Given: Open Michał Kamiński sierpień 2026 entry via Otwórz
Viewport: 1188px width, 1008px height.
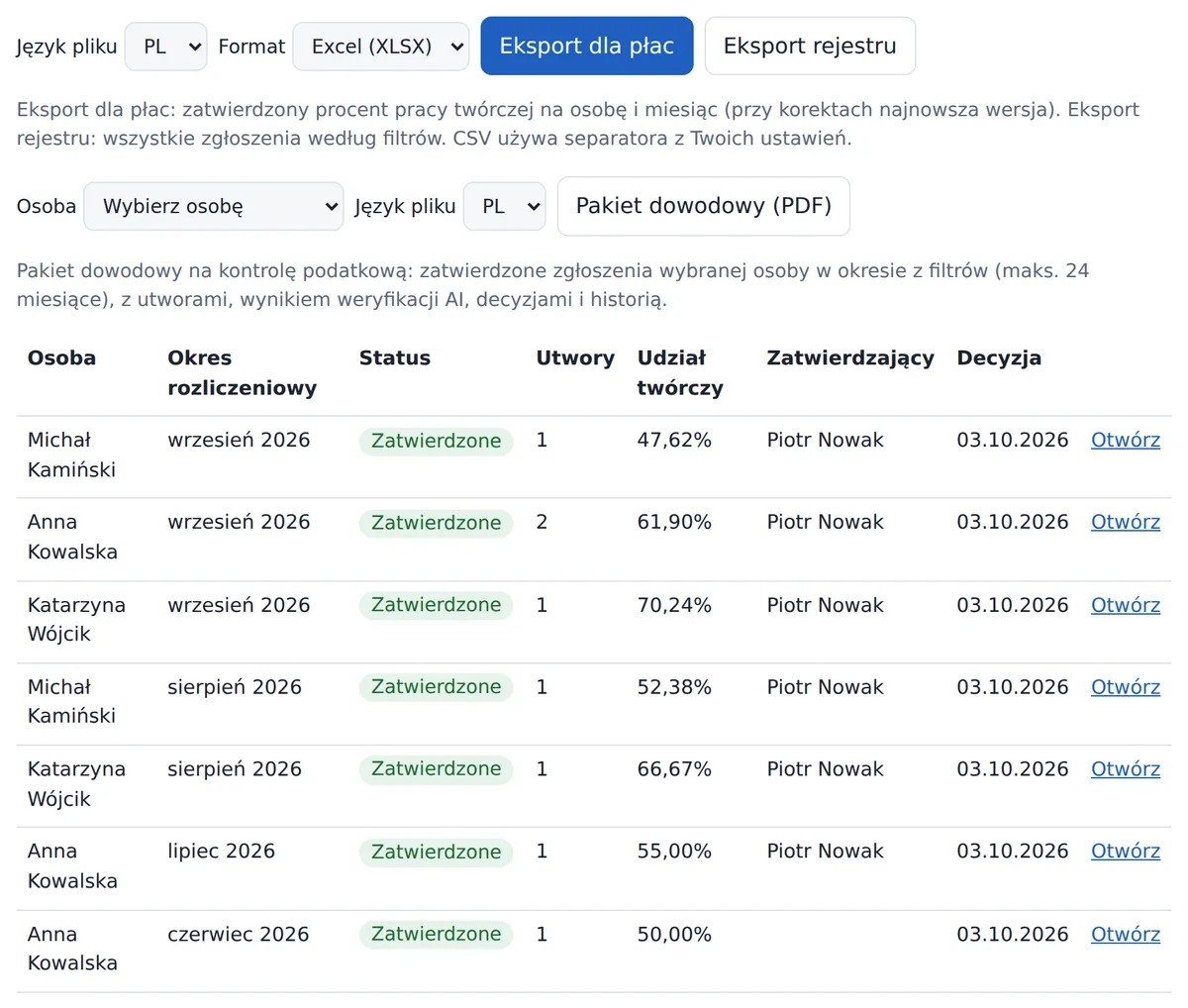Looking at the screenshot, I should point(1126,687).
